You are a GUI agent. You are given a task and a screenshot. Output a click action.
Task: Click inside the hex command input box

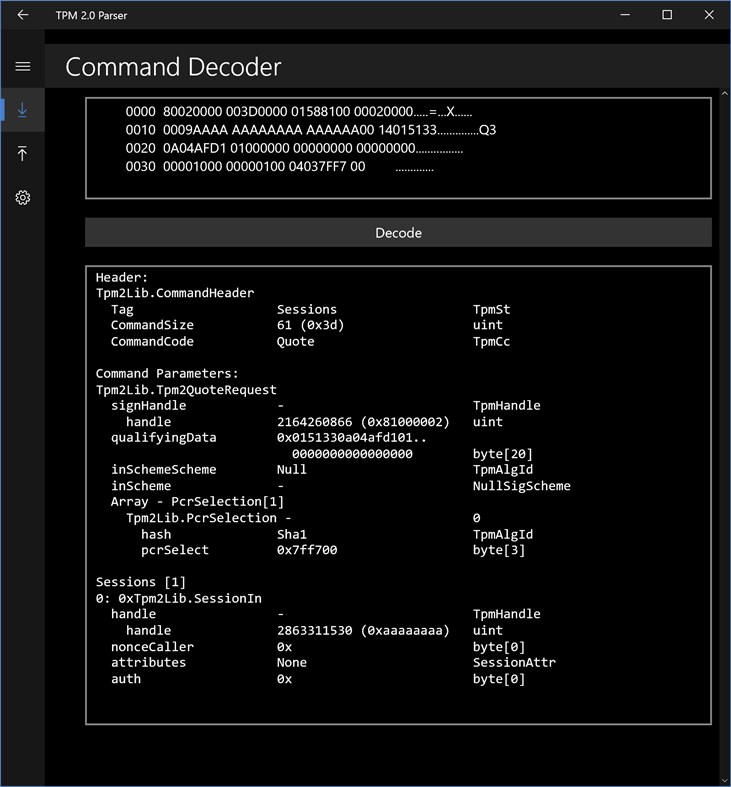398,148
